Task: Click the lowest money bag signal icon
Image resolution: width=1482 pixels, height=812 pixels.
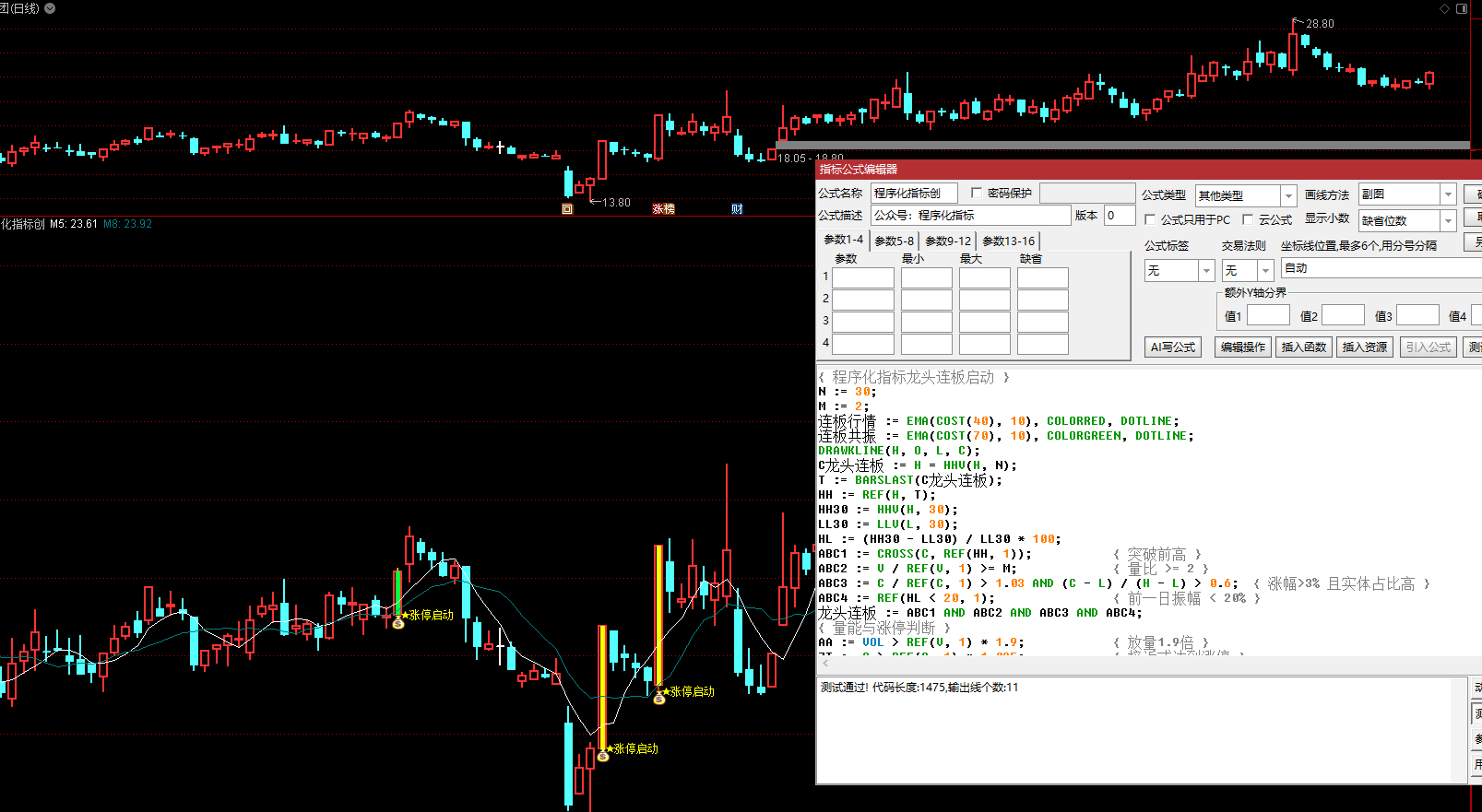Action: (x=603, y=757)
